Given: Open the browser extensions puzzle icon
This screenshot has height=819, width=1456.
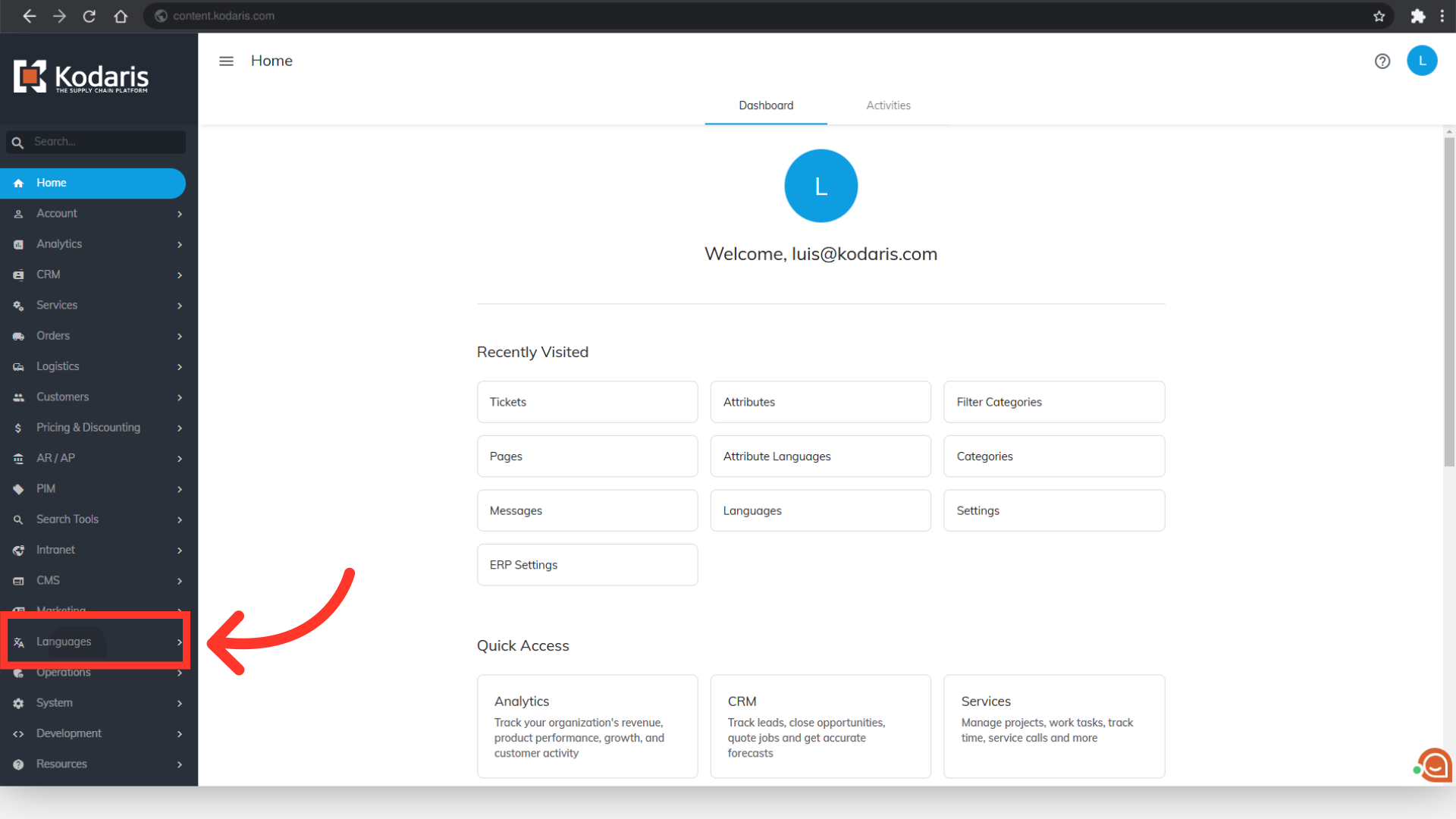Looking at the screenshot, I should pos(1417,16).
